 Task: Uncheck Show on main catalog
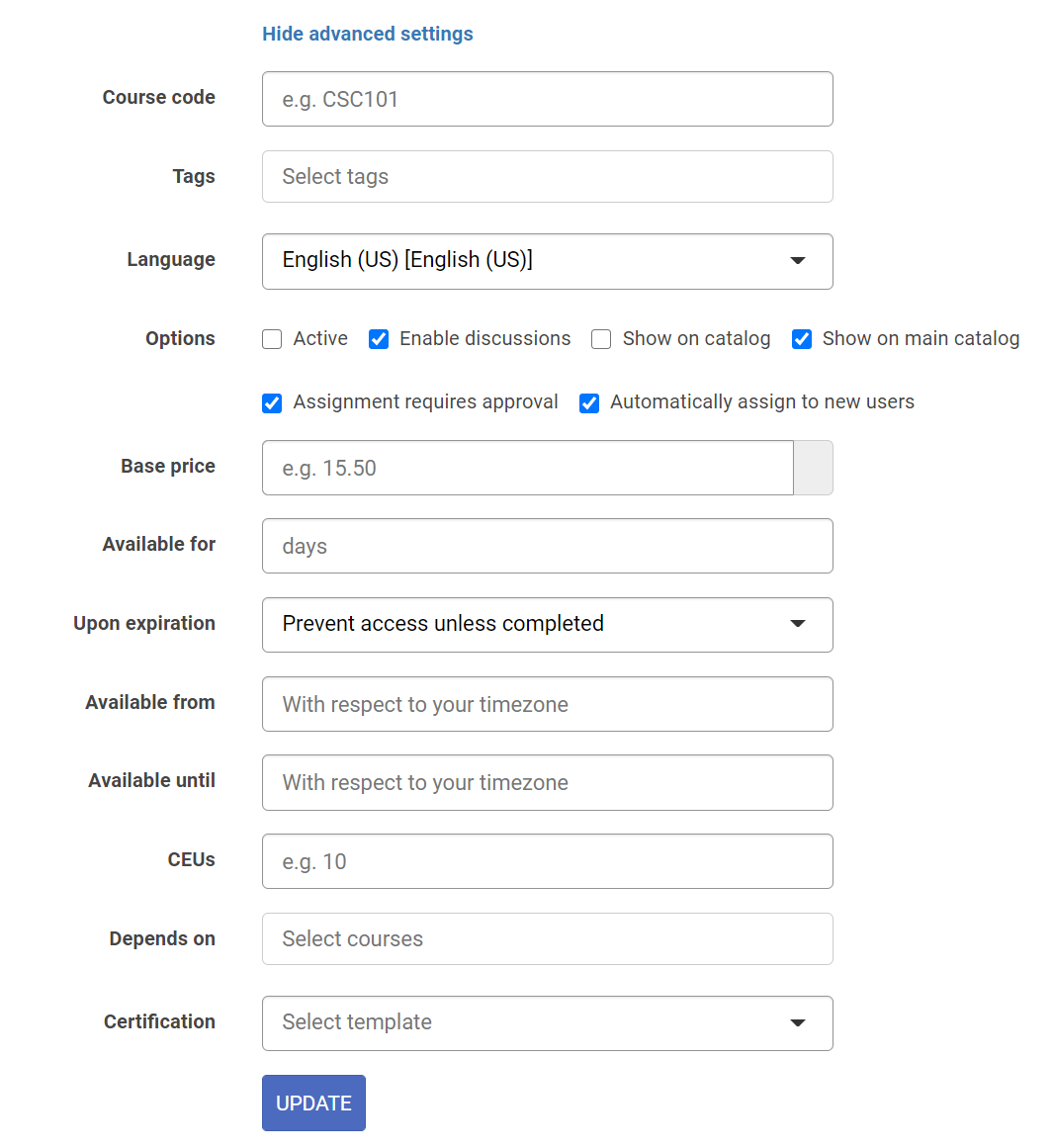point(802,339)
